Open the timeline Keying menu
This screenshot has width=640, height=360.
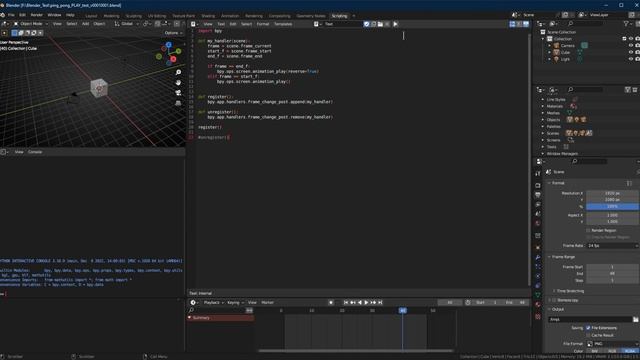235,302
